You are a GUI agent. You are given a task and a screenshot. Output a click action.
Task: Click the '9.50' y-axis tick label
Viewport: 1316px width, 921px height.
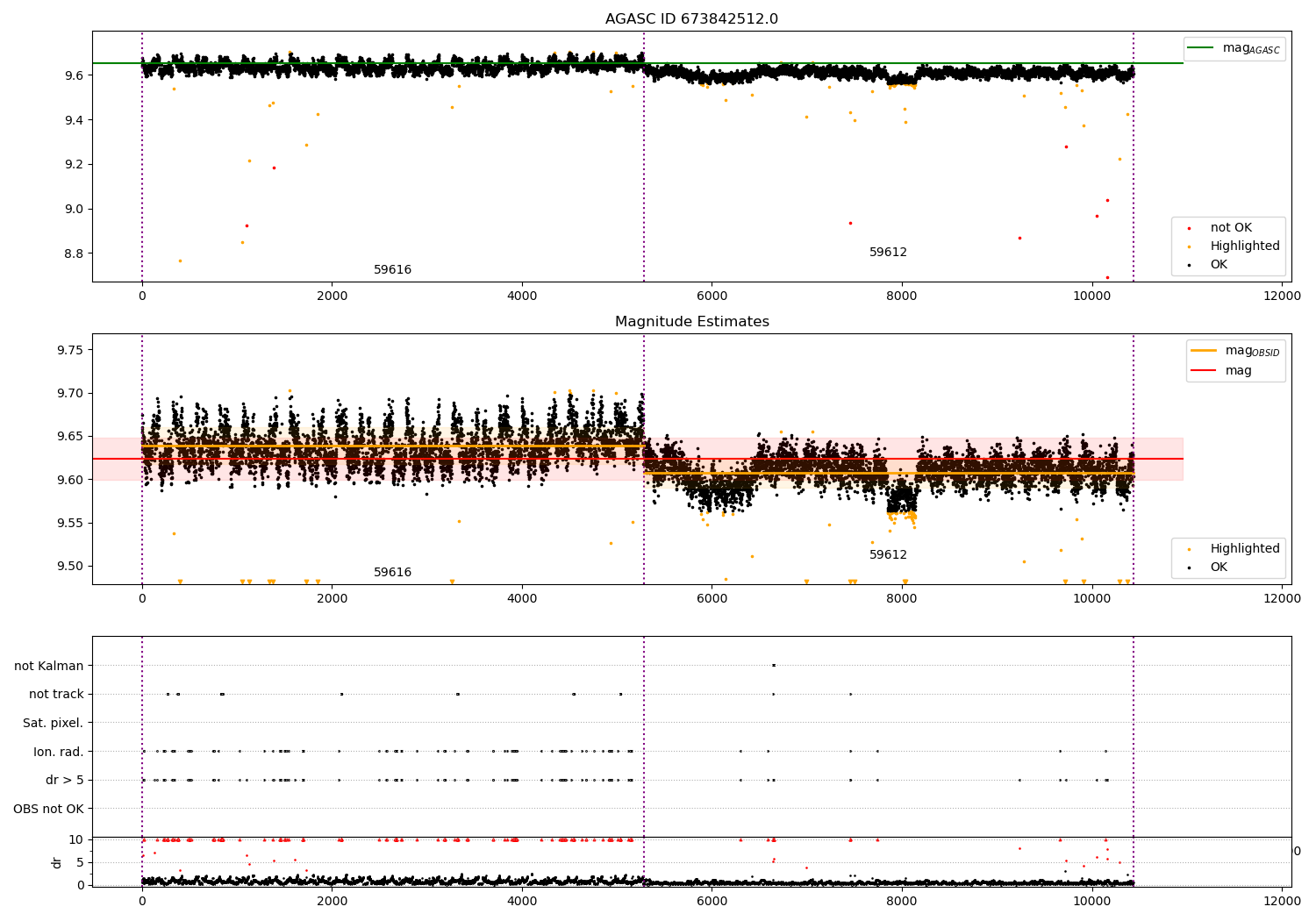(71, 567)
